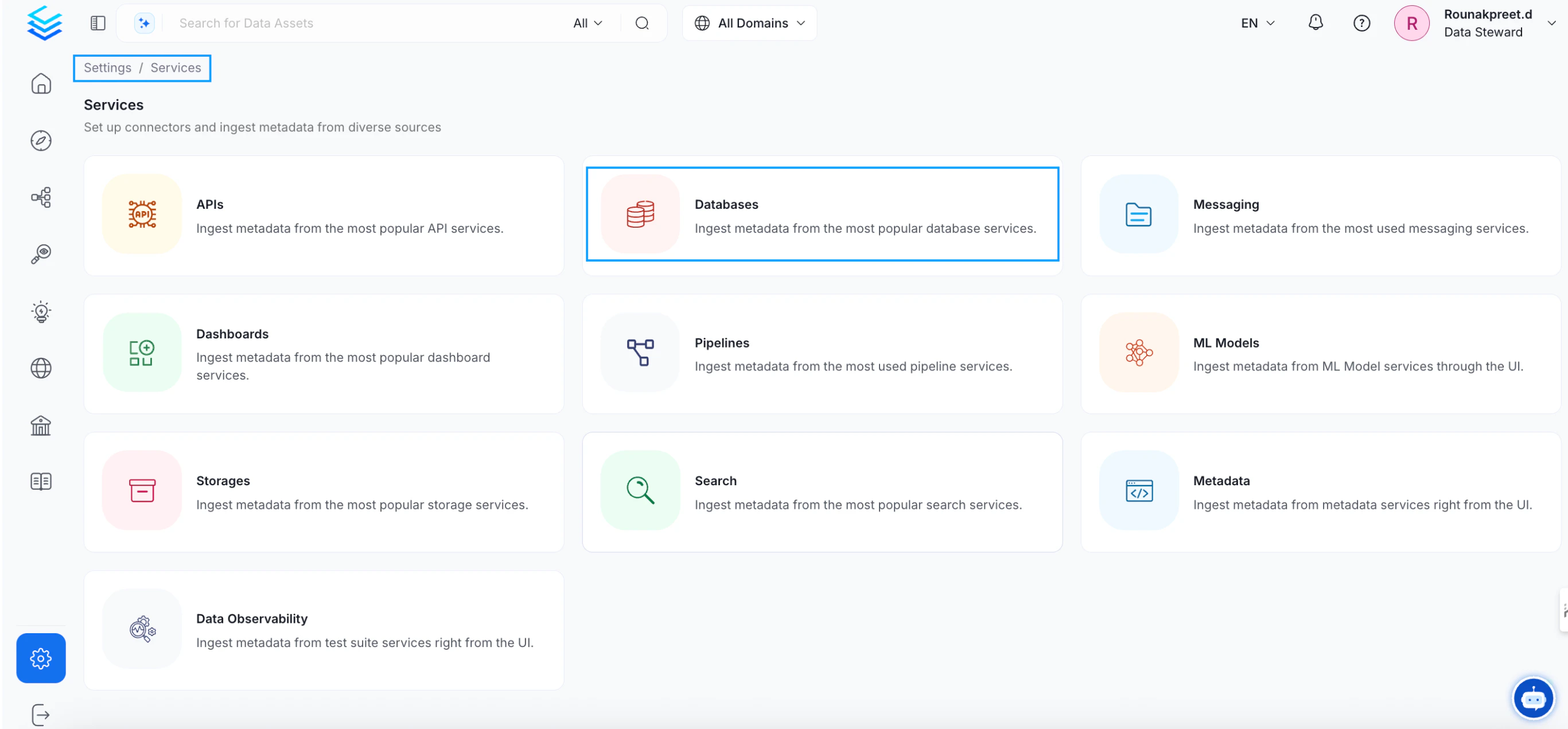Viewport: 1568px width, 729px height.
Task: Click the Metadata code window icon
Action: [1138, 490]
